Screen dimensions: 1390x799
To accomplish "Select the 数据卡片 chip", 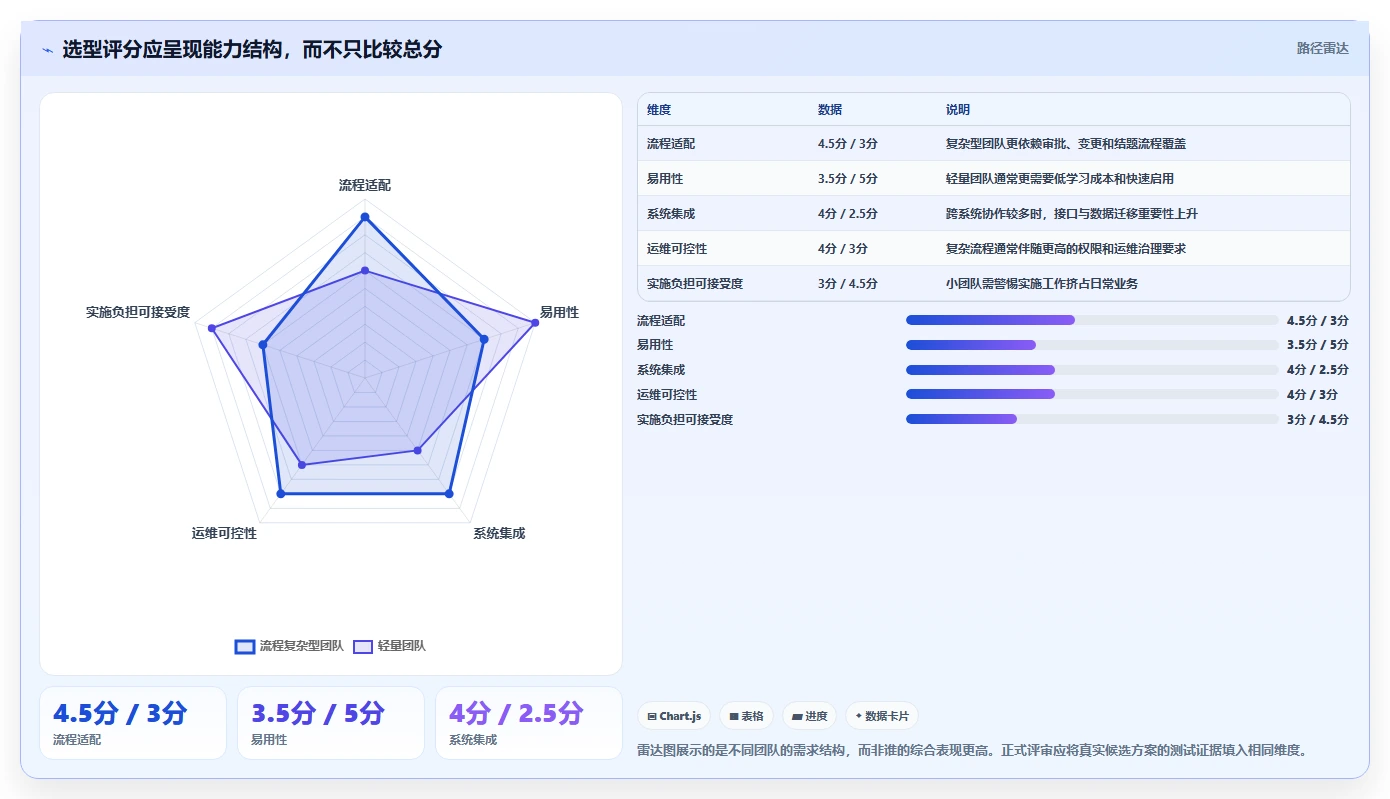I will coord(882,716).
